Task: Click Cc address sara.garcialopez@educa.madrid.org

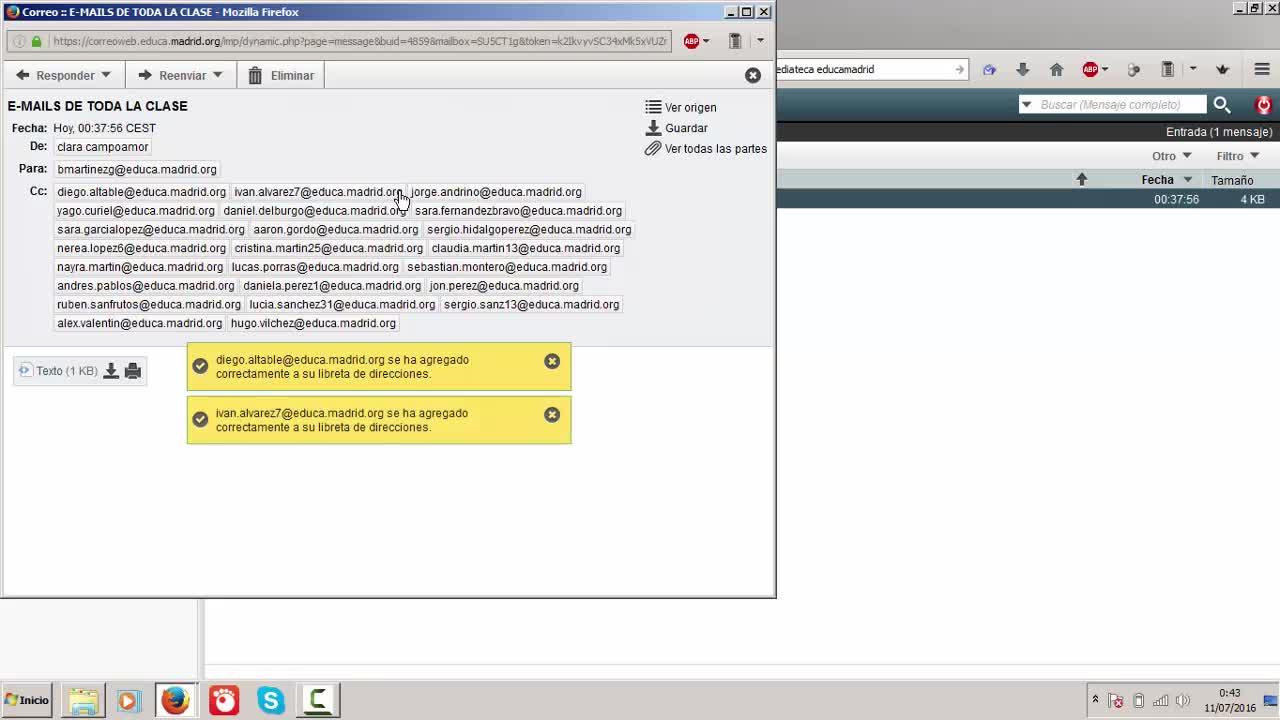Action: (151, 230)
